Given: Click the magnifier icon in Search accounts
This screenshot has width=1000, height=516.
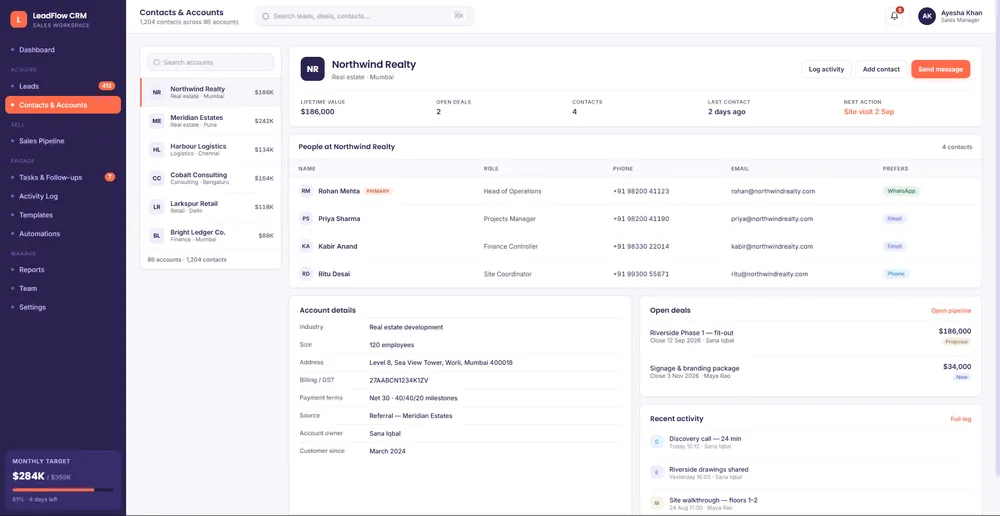Looking at the screenshot, I should coord(157,63).
